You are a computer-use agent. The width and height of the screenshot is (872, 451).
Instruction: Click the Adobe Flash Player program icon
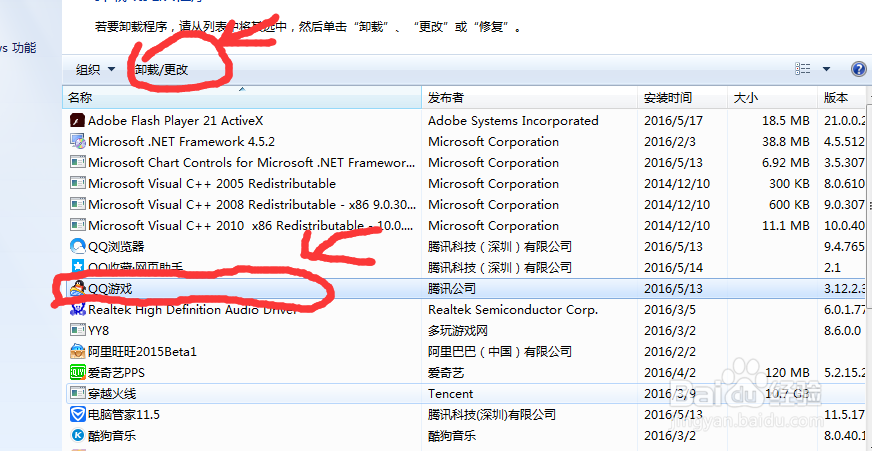(77, 120)
